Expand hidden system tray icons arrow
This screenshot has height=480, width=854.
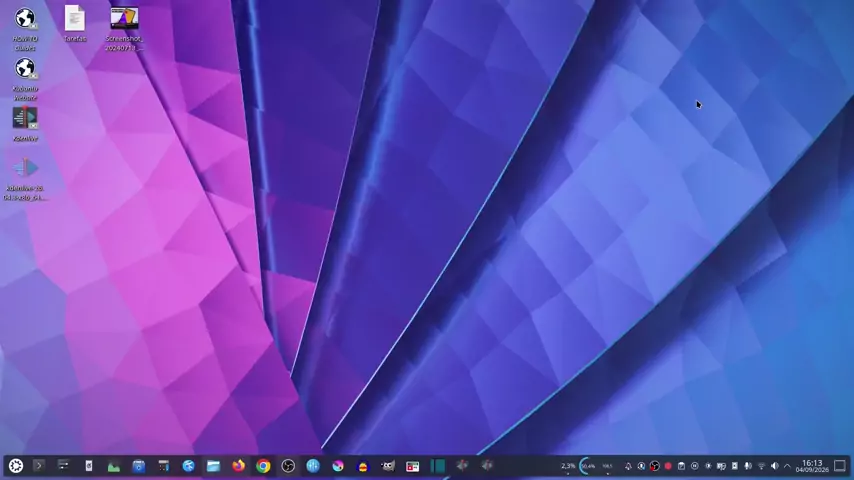[787, 466]
